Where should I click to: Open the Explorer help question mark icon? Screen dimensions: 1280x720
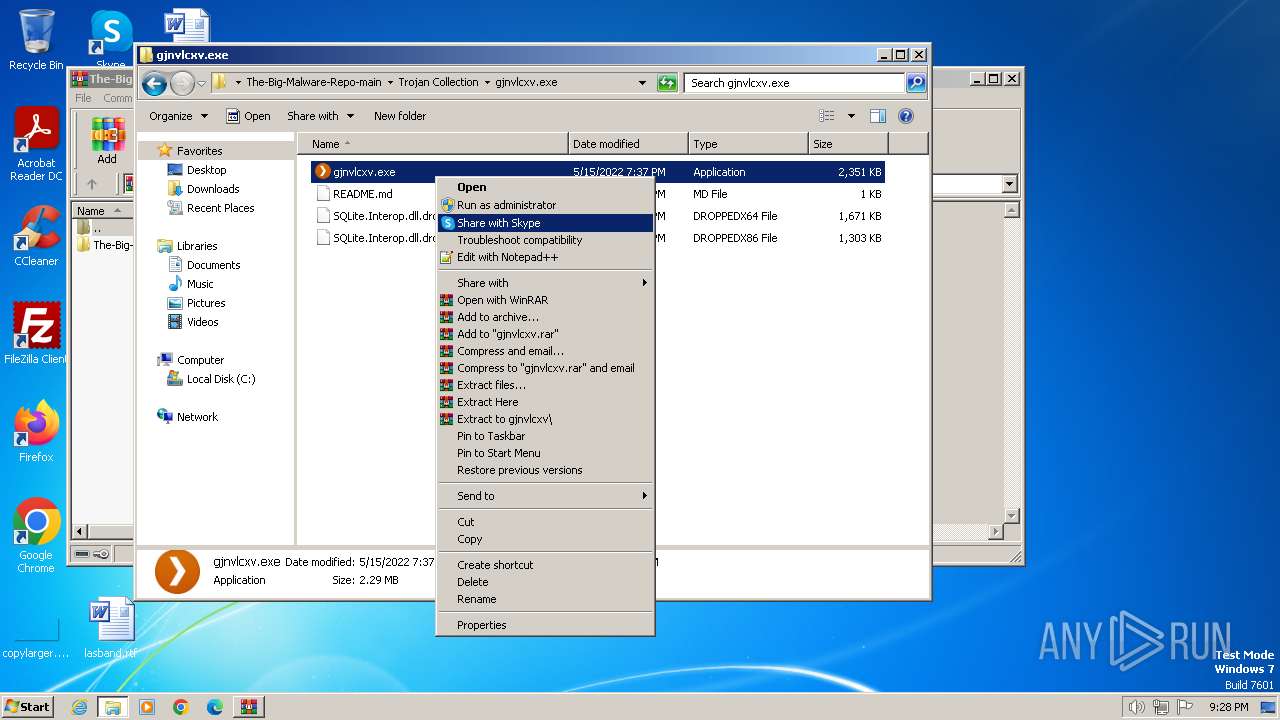[x=906, y=116]
